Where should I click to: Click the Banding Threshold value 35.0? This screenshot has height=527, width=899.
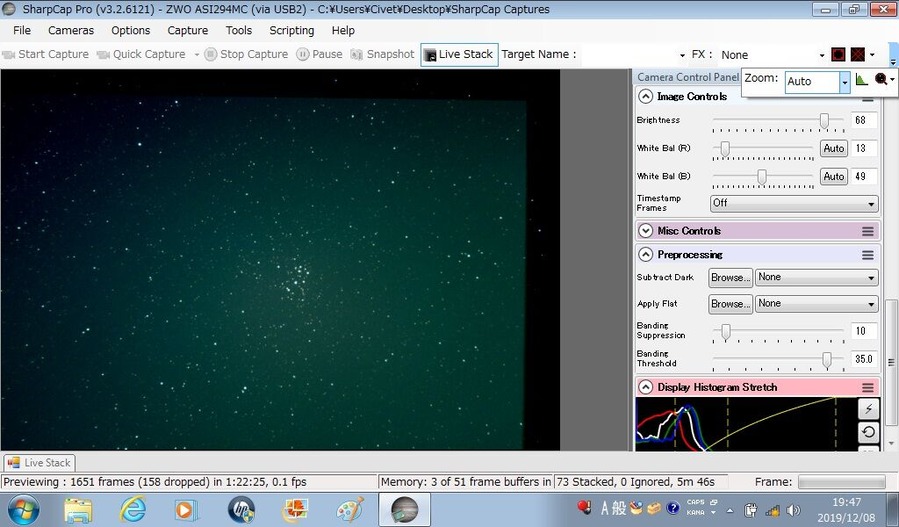pos(864,359)
